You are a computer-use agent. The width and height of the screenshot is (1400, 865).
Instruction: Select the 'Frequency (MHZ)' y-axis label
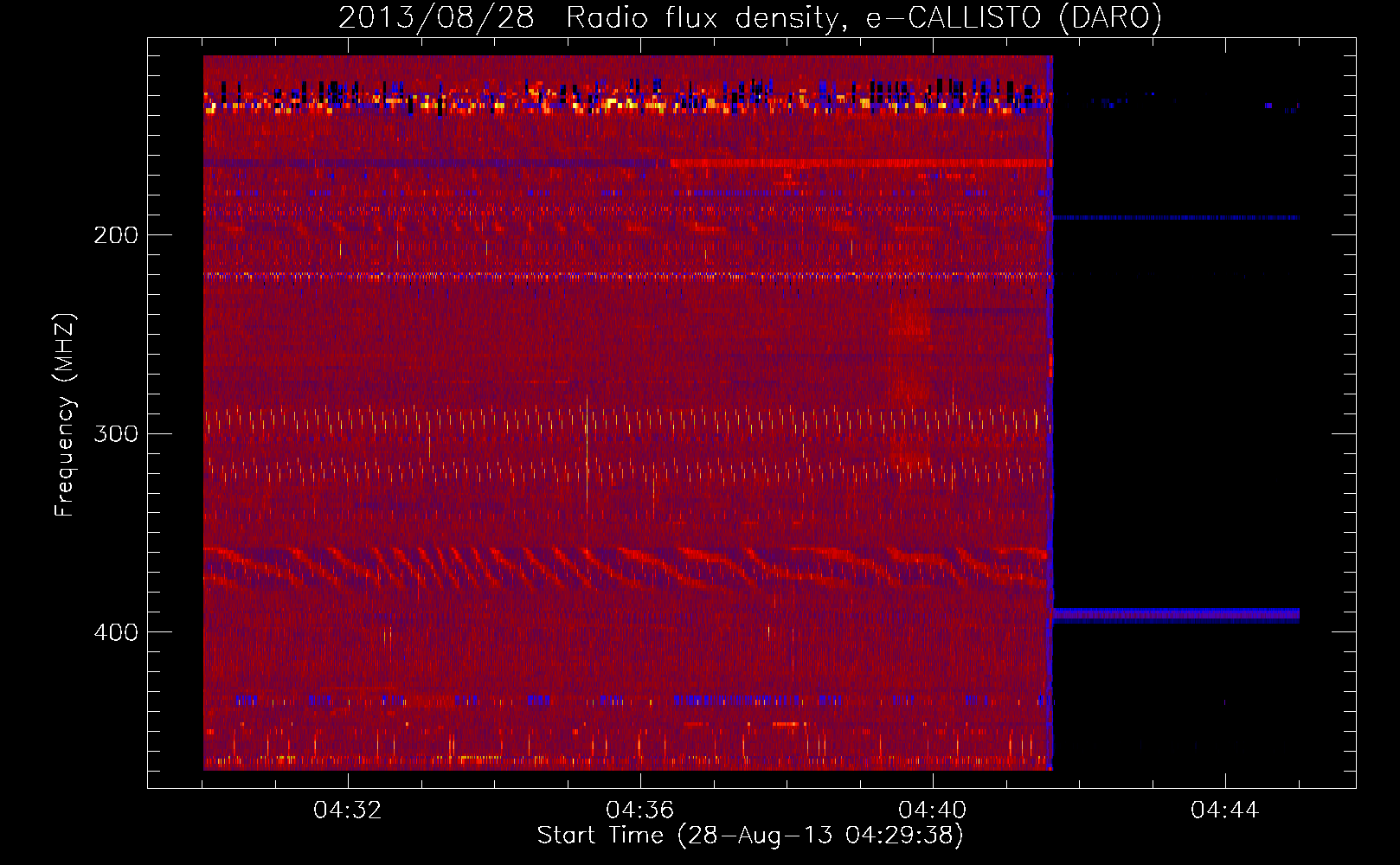click(65, 414)
